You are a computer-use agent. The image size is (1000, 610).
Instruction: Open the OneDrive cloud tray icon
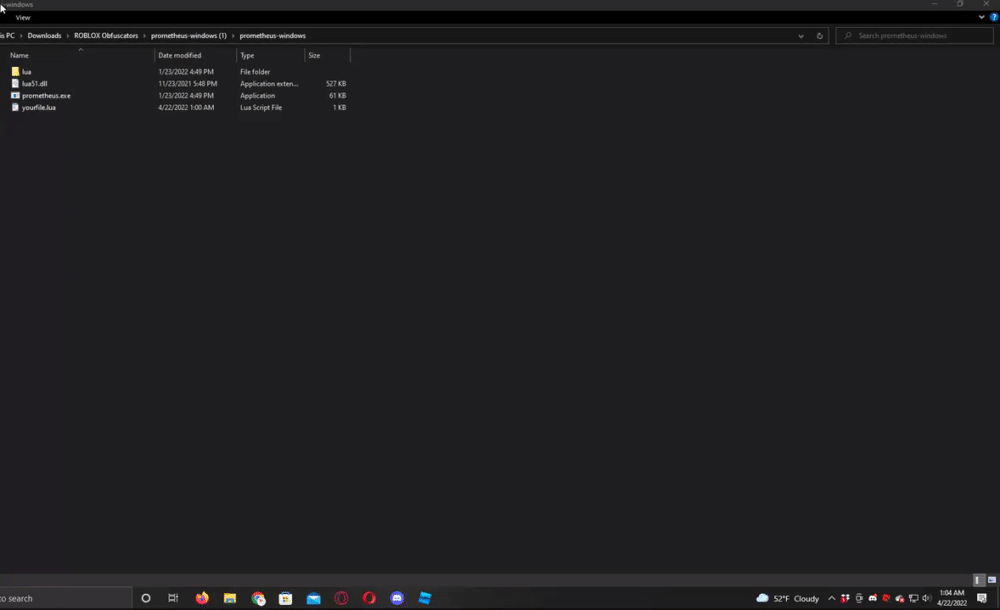900,599
